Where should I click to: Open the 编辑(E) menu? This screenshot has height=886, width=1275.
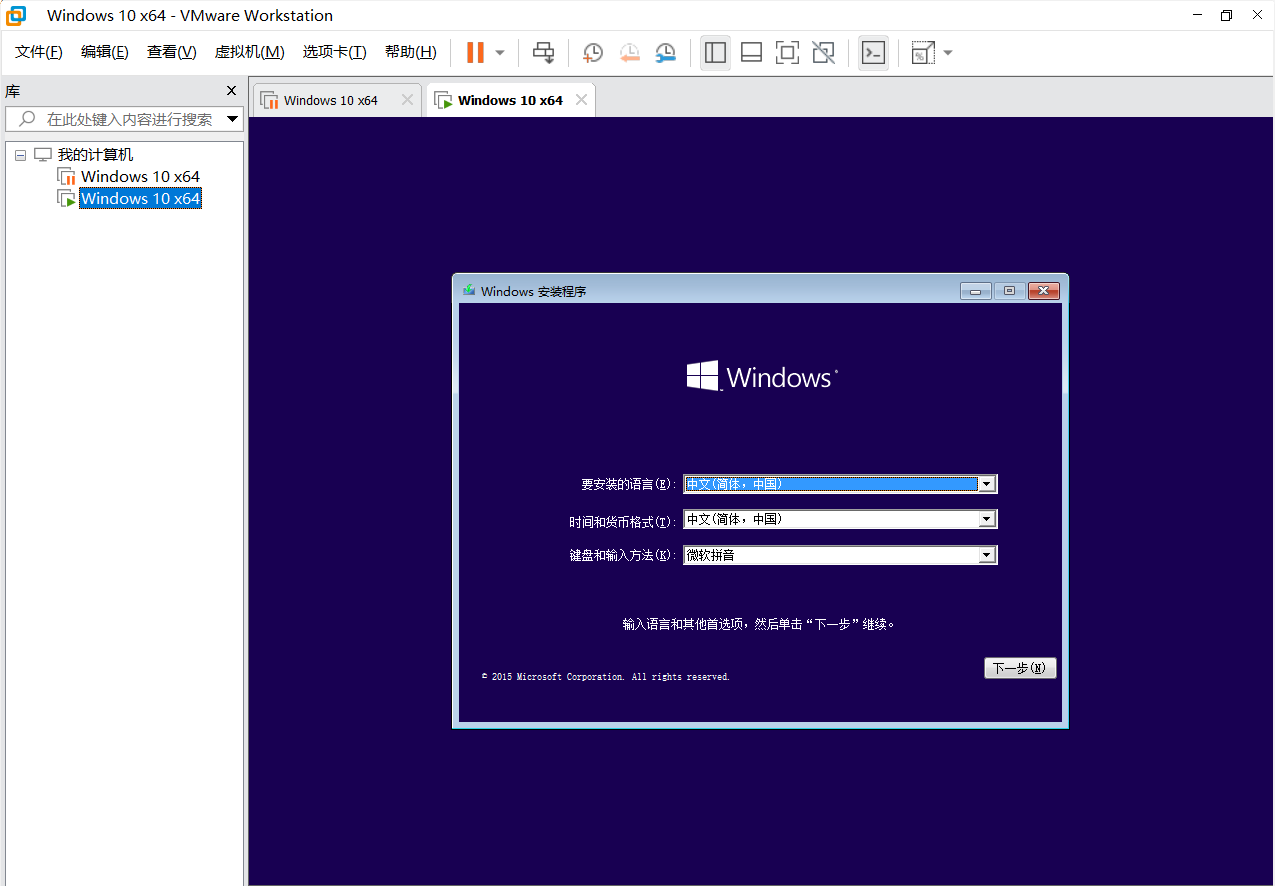(x=105, y=52)
